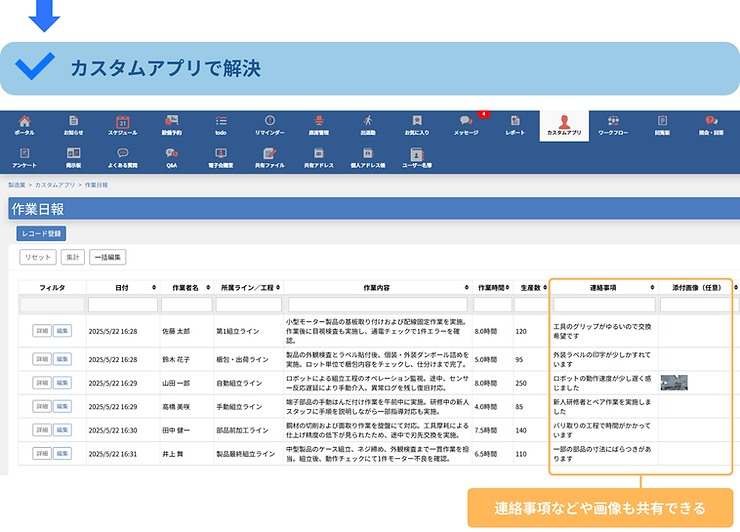Viewport: 740px width, 532px height.
Task: Select the カスタムアプリ tab
Action: tap(563, 125)
